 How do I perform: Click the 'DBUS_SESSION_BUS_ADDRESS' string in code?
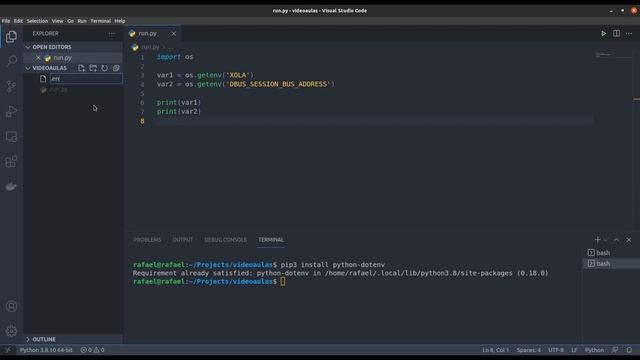click(x=278, y=84)
